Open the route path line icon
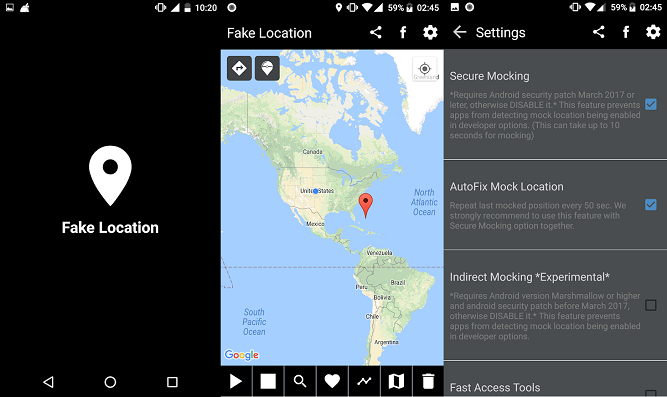The image size is (667, 397). click(364, 381)
